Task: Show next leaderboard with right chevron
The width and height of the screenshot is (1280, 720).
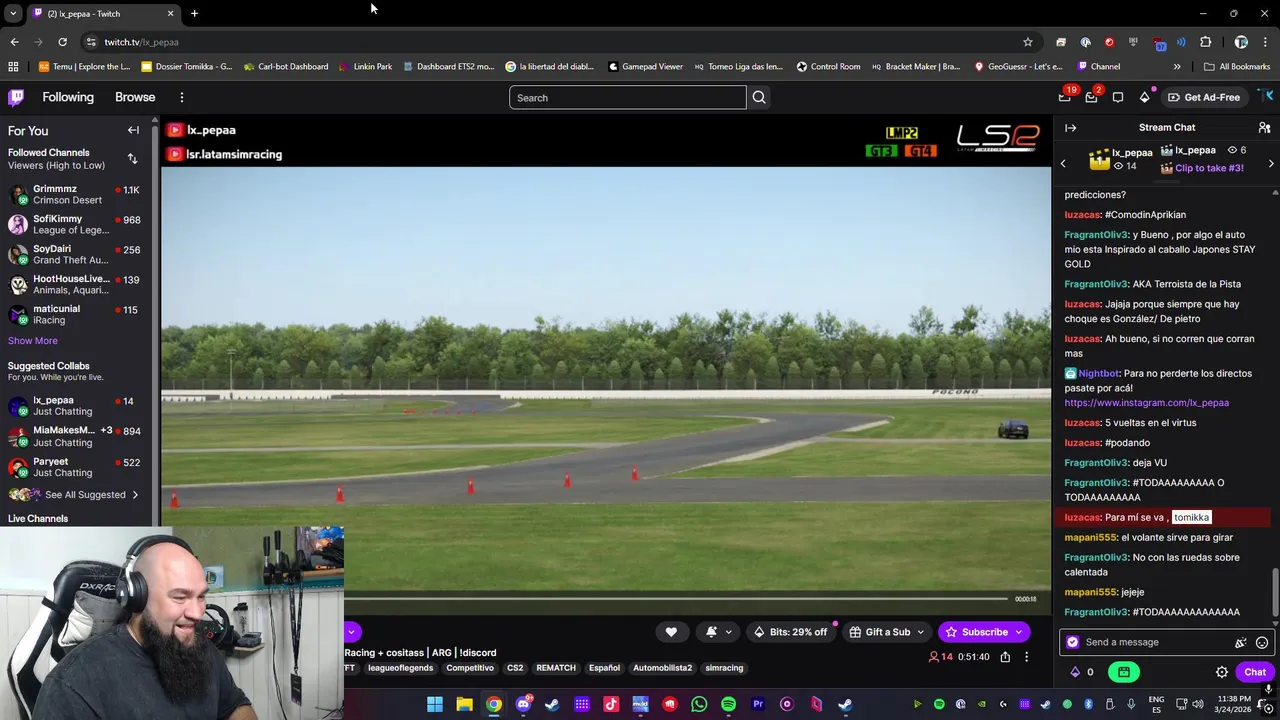Action: click(x=1271, y=164)
